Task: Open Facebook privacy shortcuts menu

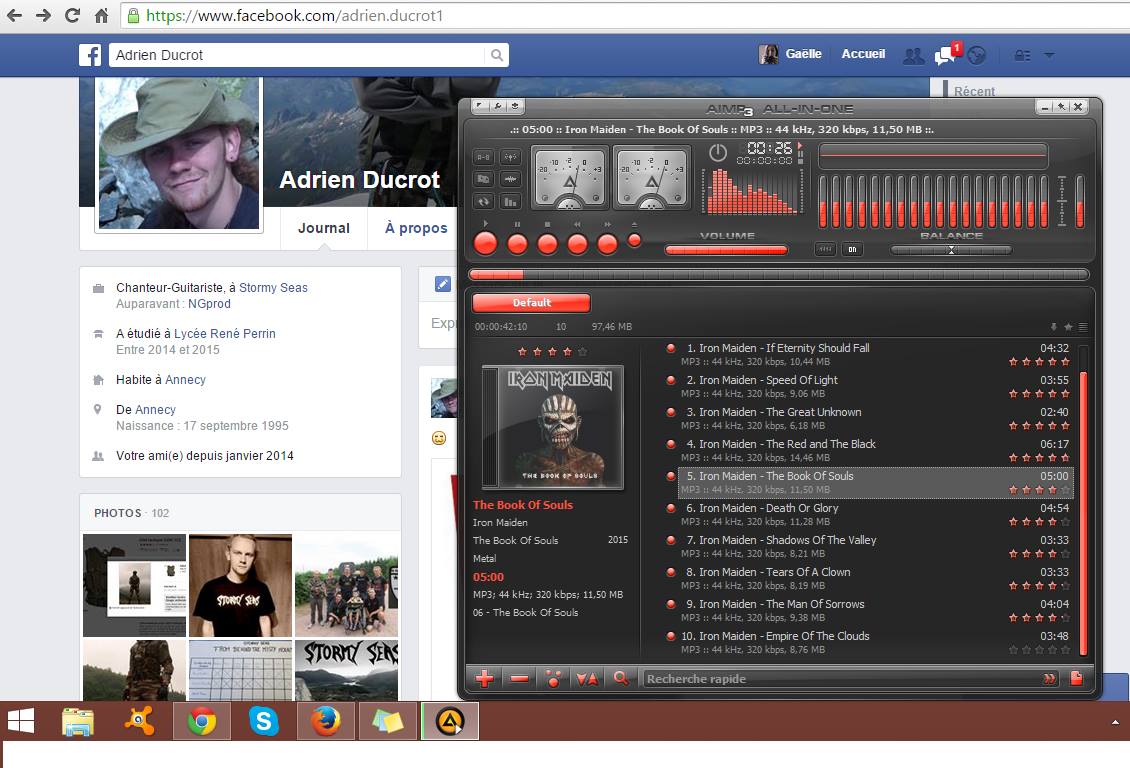Action: (x=1022, y=55)
